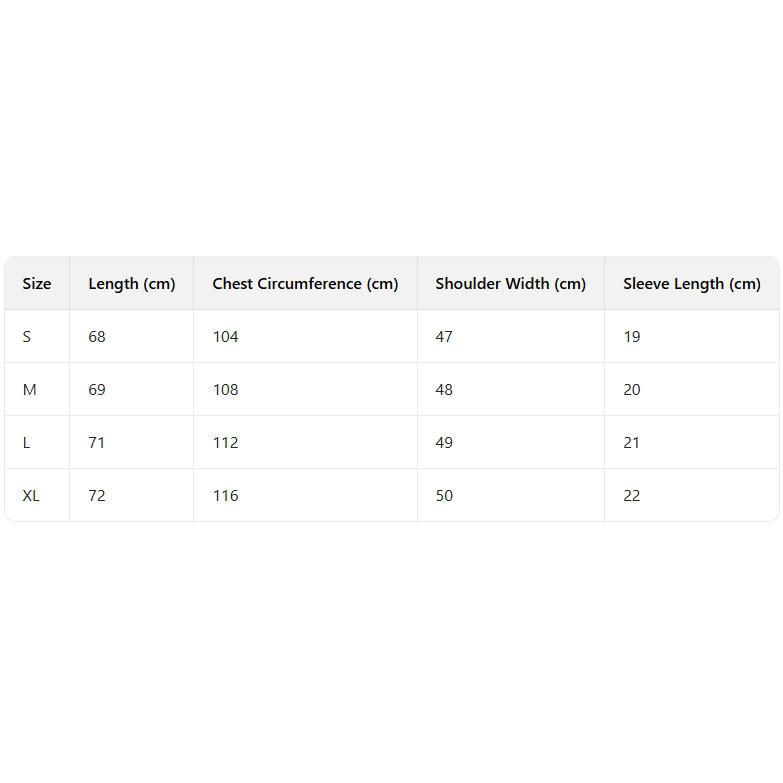Click length value 68

point(97,337)
